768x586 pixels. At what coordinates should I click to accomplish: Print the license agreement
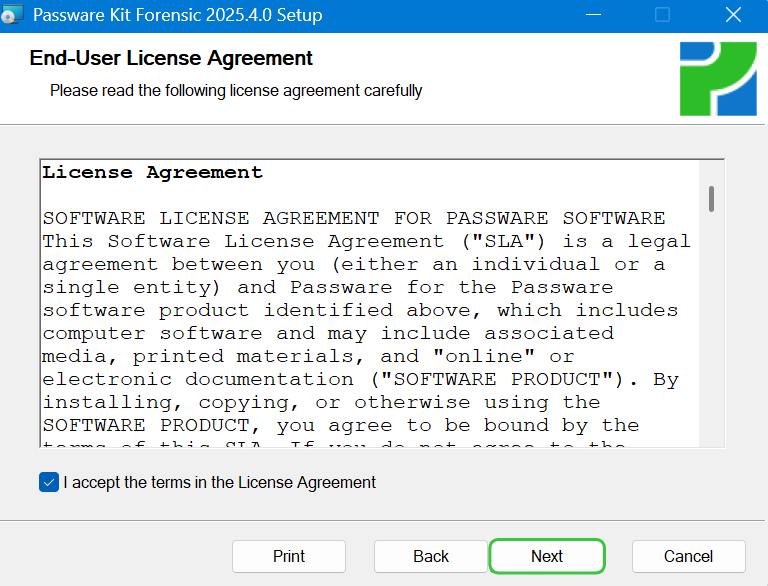289,556
